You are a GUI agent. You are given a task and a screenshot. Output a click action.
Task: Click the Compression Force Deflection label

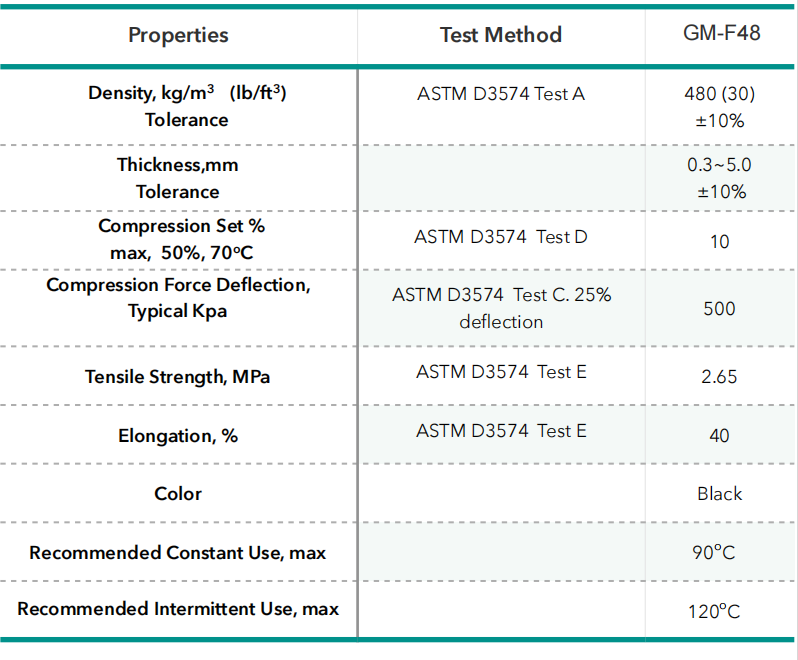point(179,286)
